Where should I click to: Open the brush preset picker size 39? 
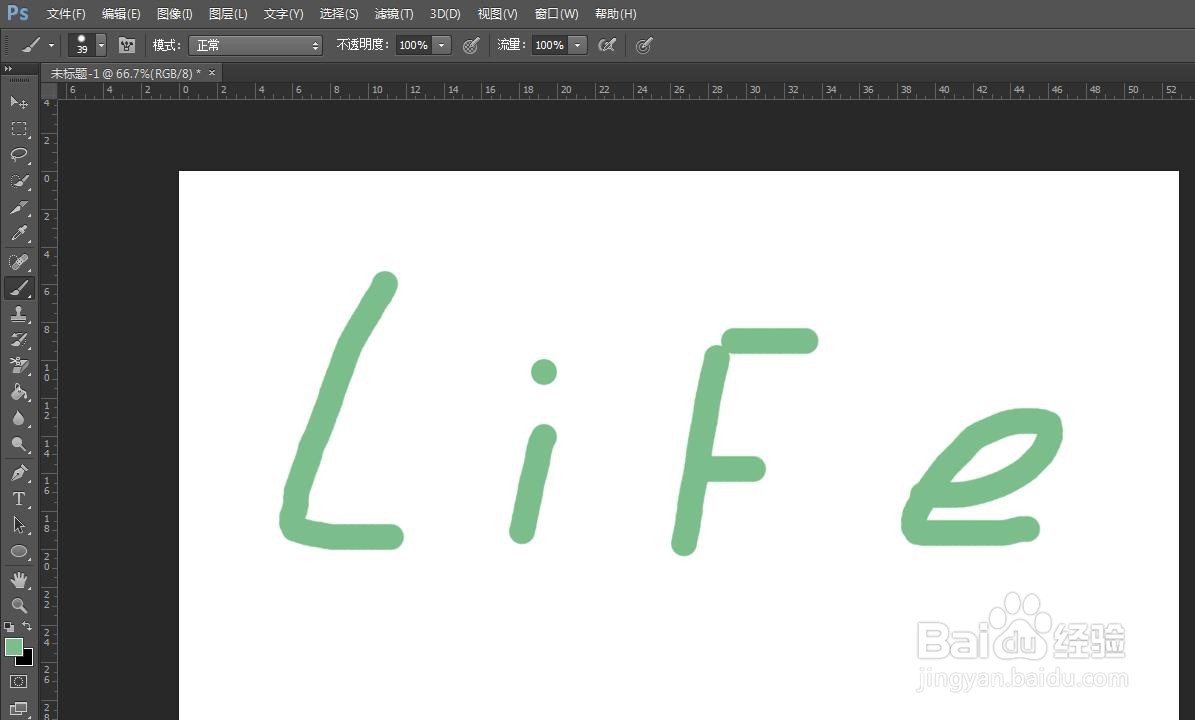(x=87, y=46)
